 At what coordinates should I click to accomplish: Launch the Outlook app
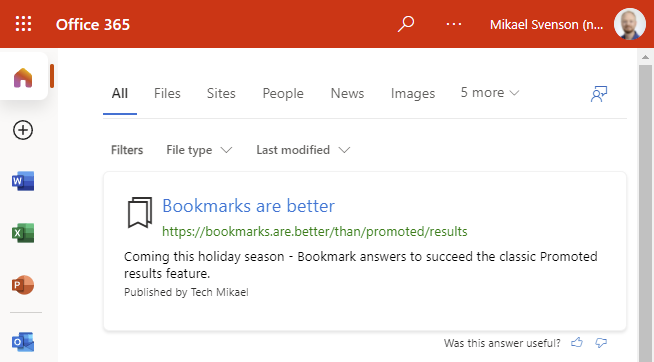pyautogui.click(x=23, y=342)
